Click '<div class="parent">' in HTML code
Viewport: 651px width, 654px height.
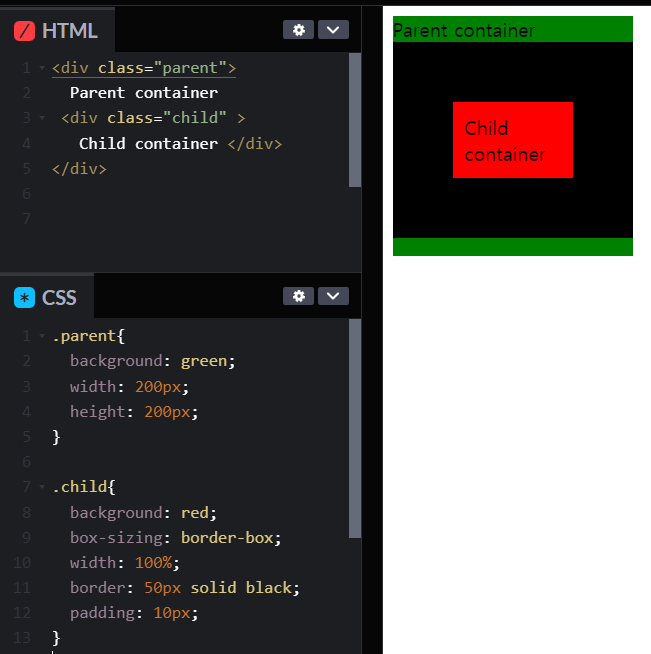(x=144, y=68)
